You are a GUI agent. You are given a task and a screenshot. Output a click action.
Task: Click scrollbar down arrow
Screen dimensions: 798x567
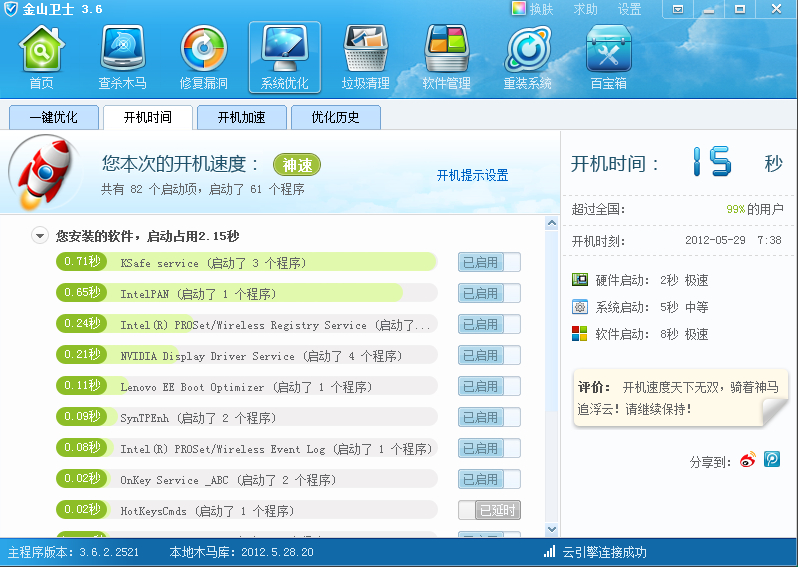pos(552,529)
